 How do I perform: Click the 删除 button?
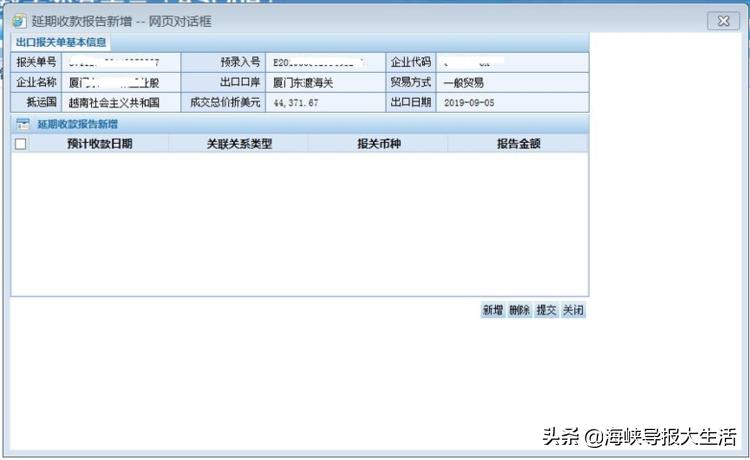[519, 310]
